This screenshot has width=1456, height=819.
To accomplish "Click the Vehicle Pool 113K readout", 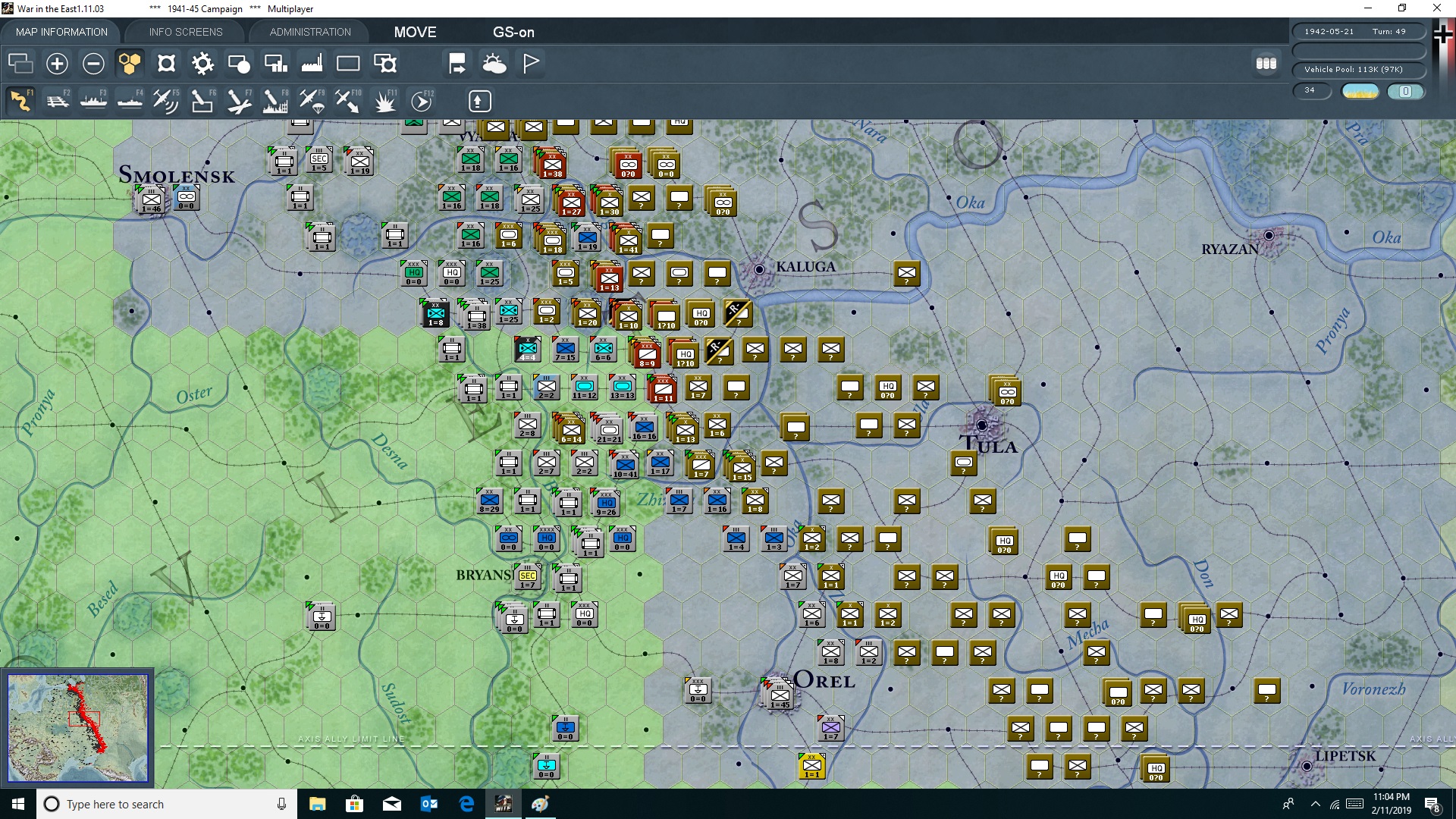I will pyautogui.click(x=1358, y=69).
